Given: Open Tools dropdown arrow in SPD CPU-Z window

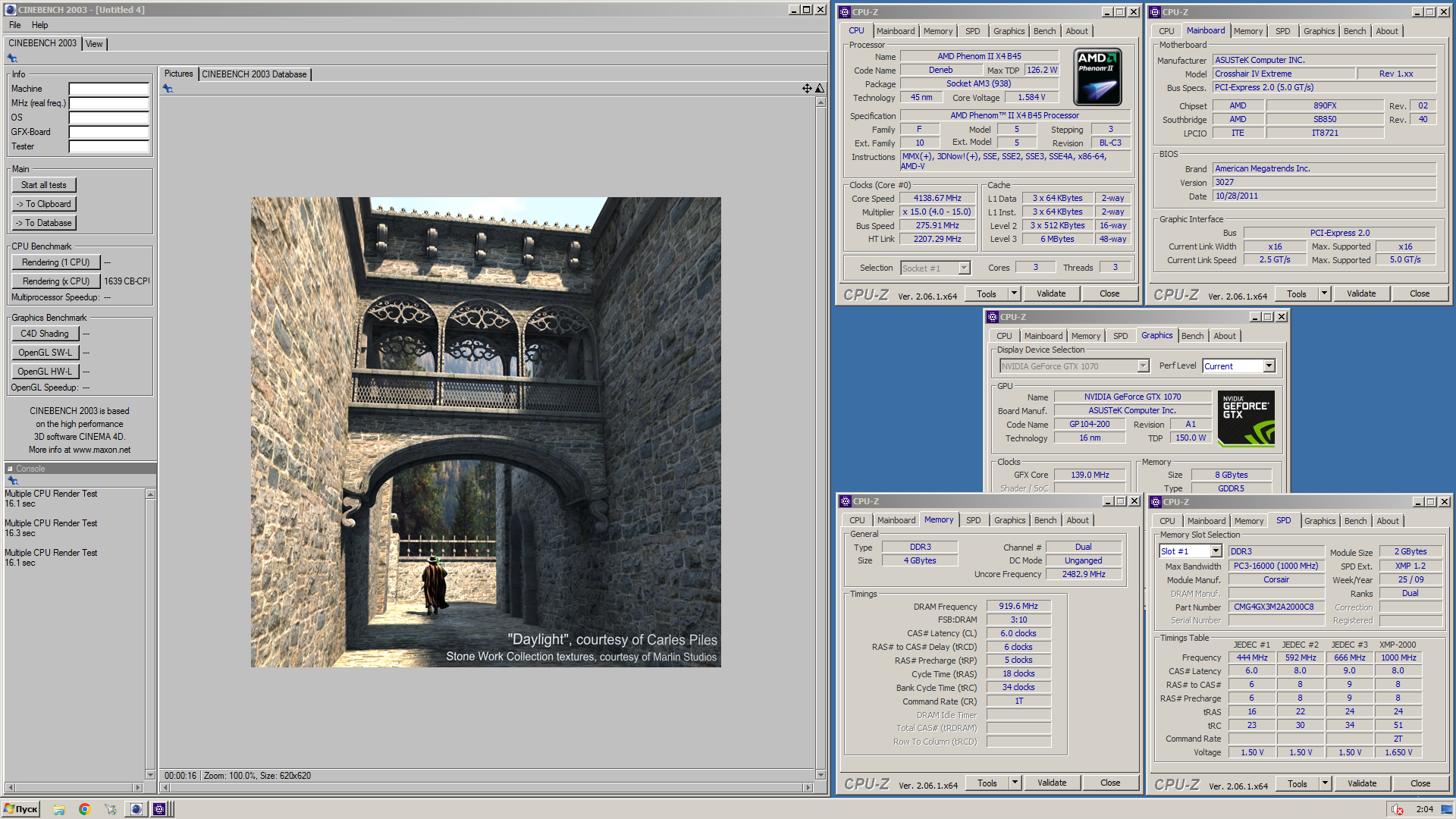Looking at the screenshot, I should click(x=1325, y=783).
